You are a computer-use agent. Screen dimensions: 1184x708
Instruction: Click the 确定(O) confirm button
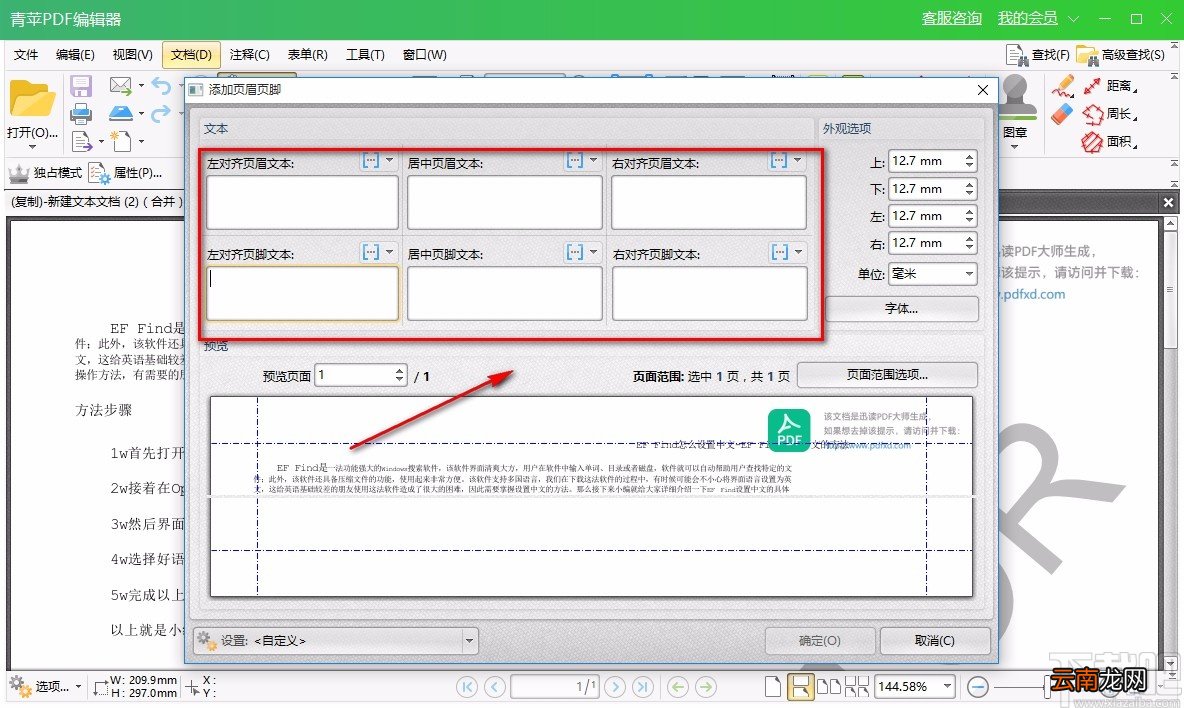tap(820, 641)
